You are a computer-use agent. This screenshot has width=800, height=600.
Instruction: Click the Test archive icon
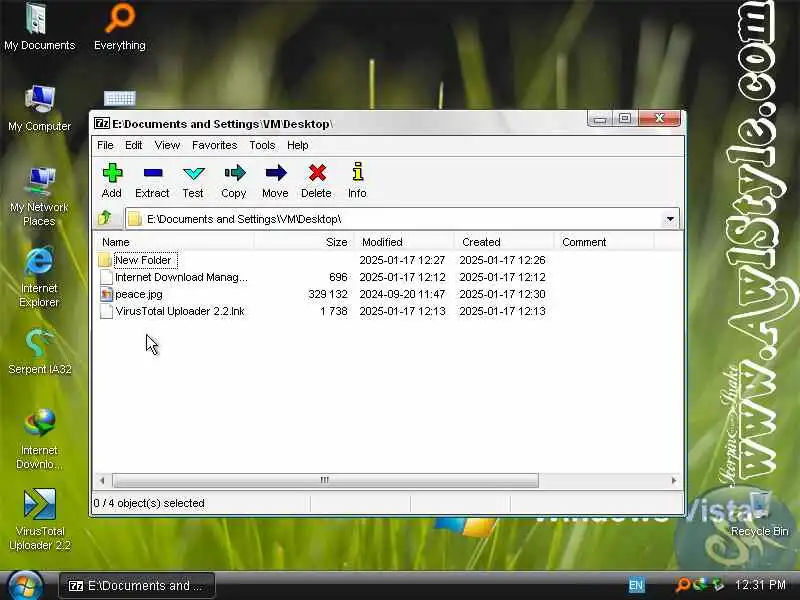pos(193,173)
